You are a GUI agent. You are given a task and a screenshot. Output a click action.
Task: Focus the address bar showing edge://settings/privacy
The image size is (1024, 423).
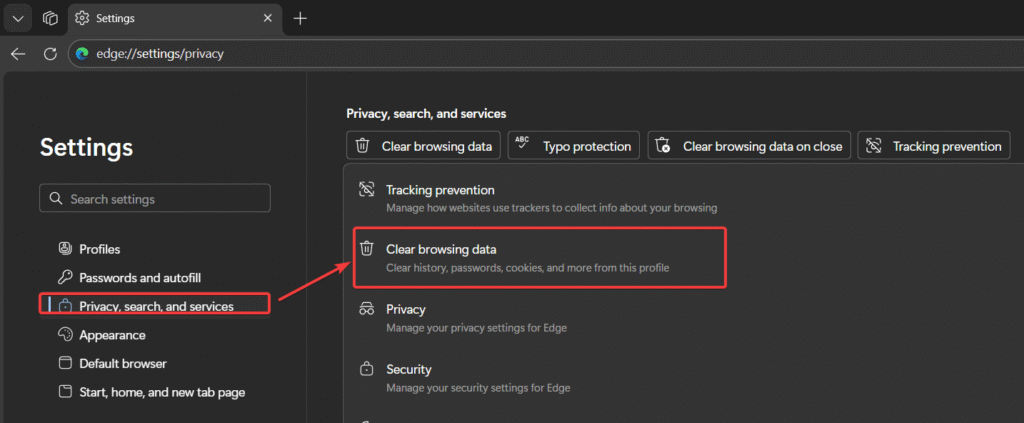click(545, 54)
